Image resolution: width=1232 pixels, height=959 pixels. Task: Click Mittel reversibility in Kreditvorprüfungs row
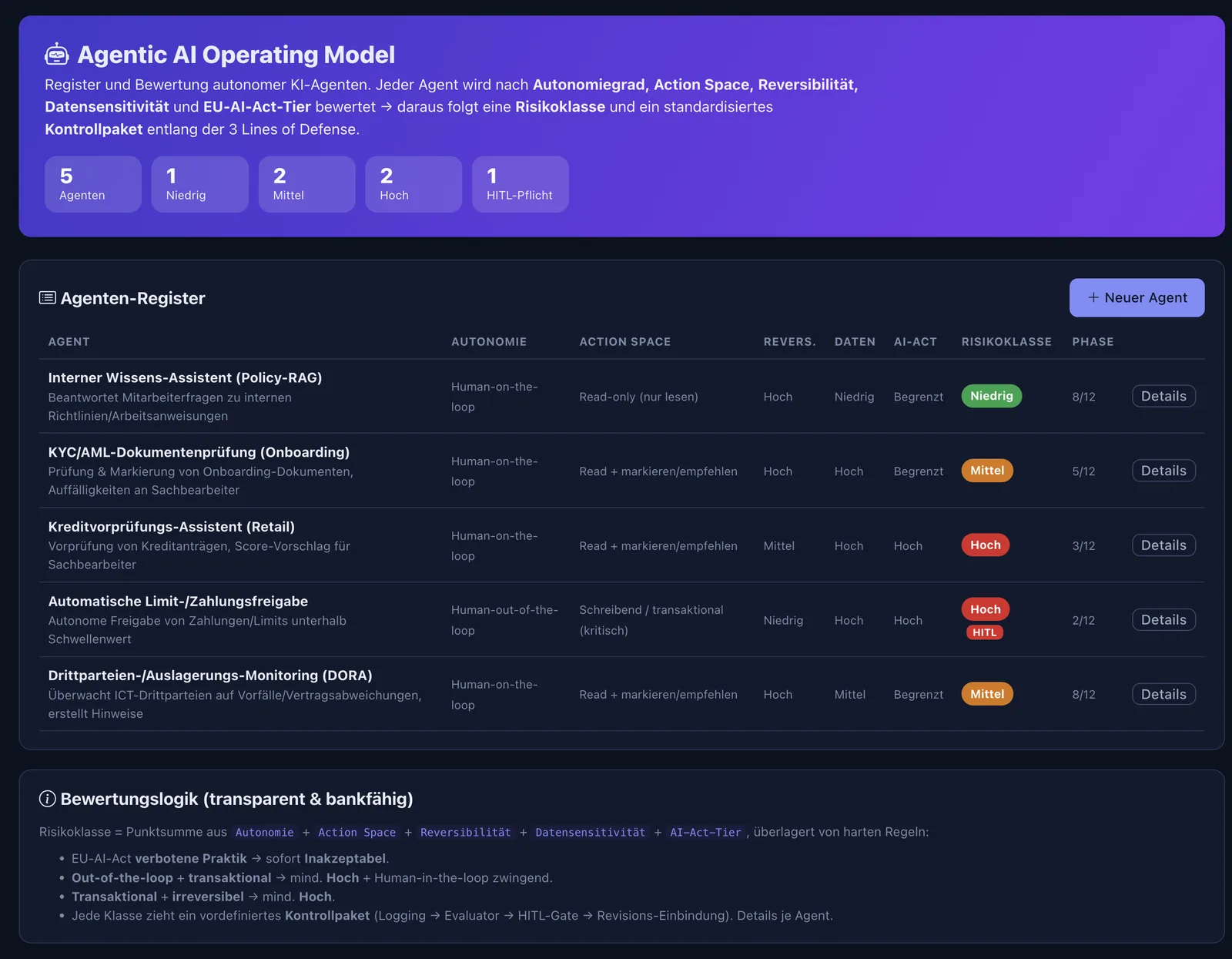[x=778, y=546]
